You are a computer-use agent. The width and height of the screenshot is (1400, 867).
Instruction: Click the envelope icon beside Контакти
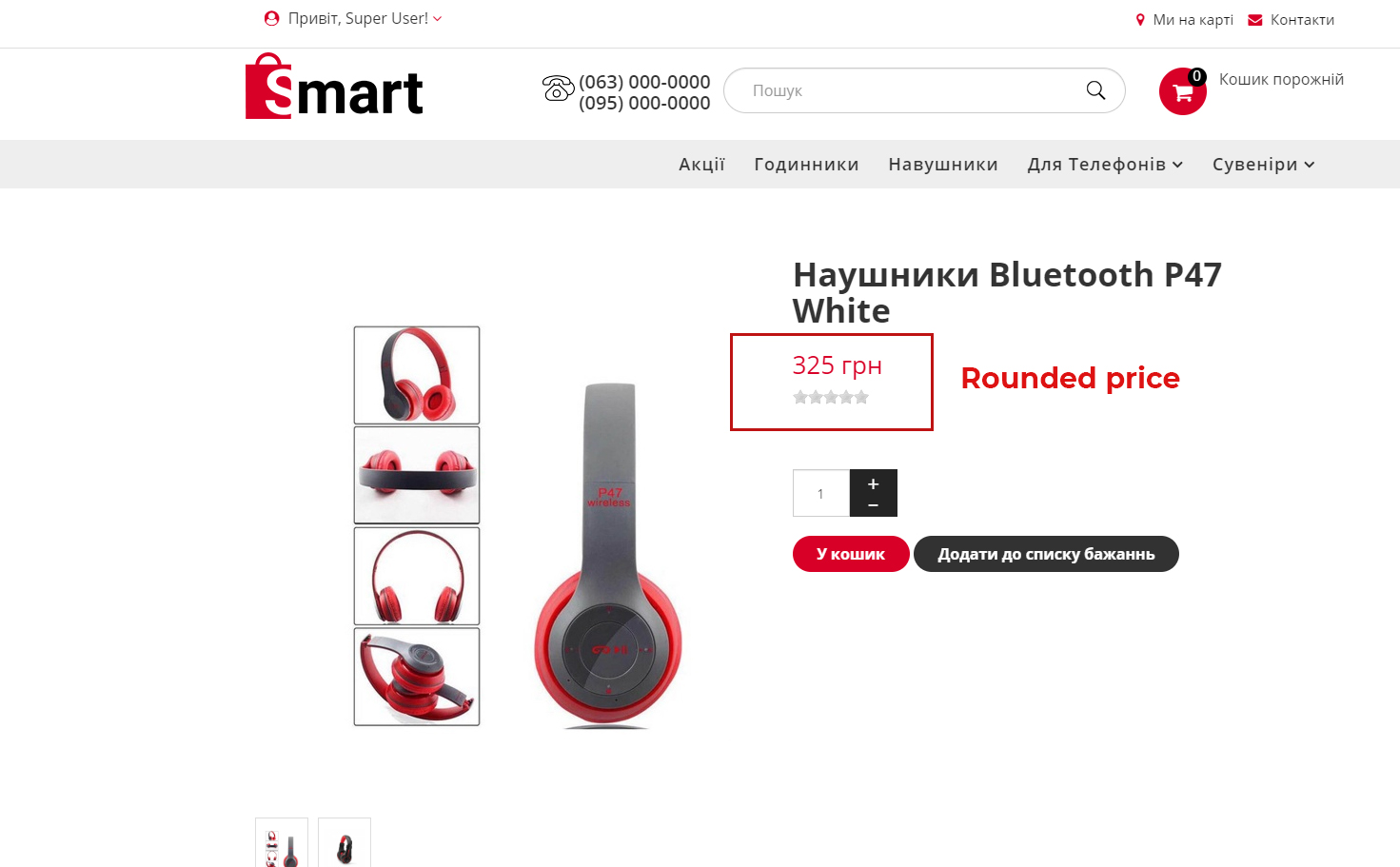[x=1255, y=20]
